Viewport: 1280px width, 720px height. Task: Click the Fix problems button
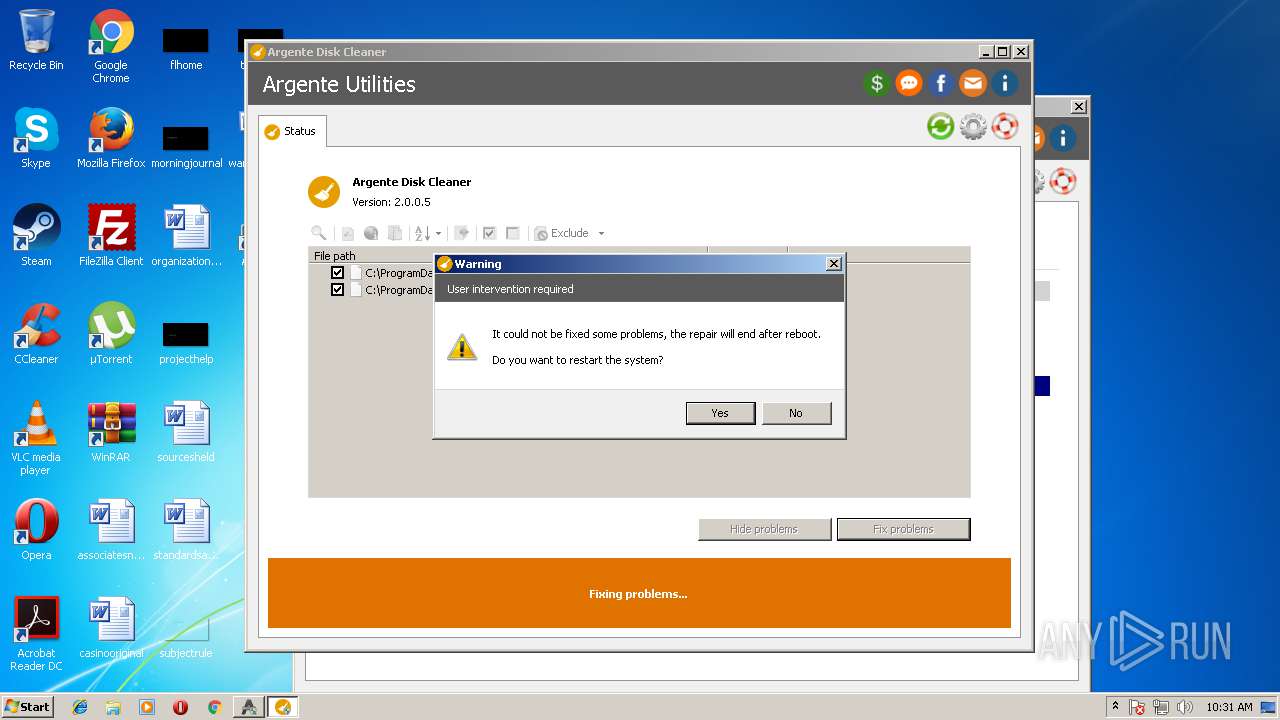point(903,529)
